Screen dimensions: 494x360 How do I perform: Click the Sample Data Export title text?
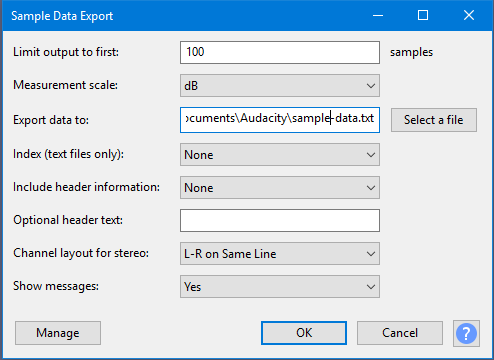62,16
